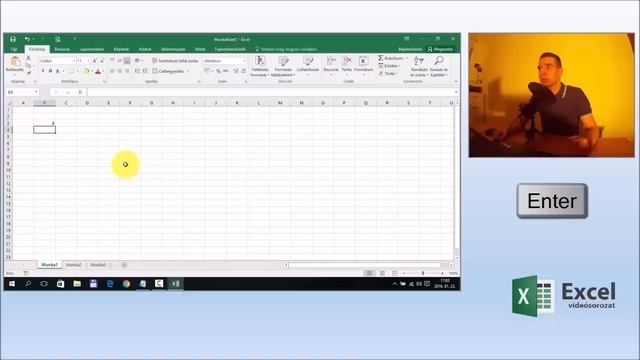640x360 pixels.
Task: Click column D header
Action: 87,103
